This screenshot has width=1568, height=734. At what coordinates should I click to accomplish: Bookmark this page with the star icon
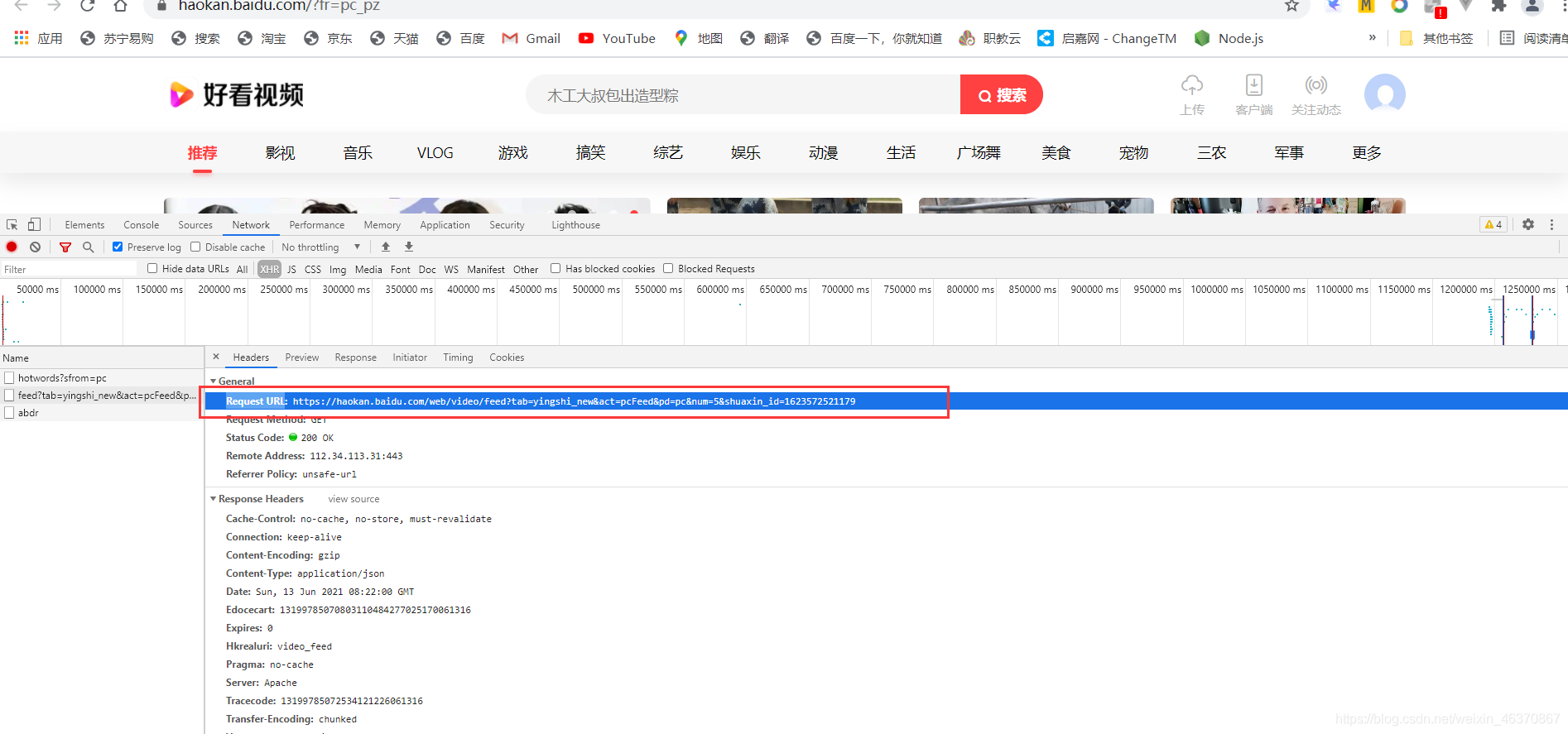click(x=1291, y=5)
